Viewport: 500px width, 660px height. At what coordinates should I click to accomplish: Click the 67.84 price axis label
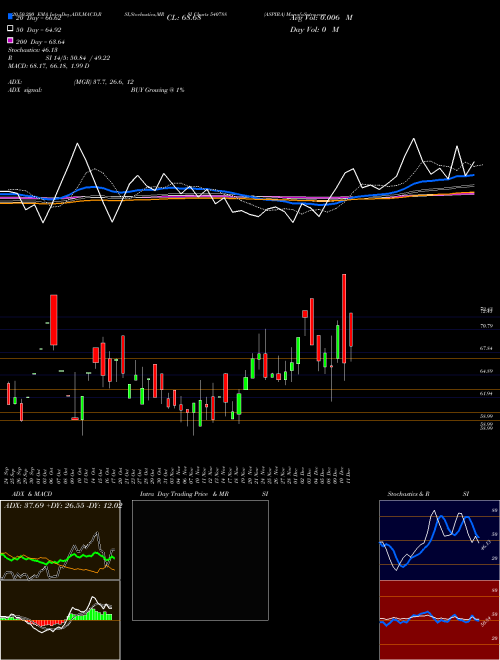(487, 349)
